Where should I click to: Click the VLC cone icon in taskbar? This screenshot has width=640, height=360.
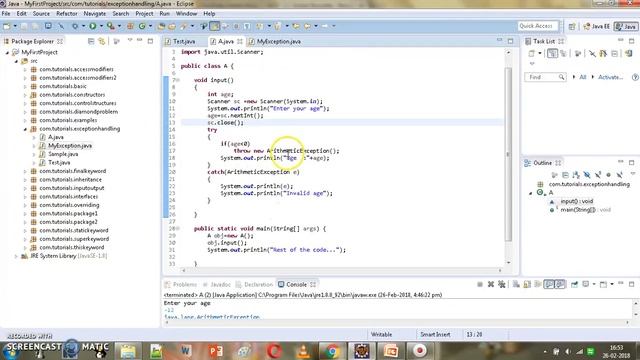pos(303,351)
